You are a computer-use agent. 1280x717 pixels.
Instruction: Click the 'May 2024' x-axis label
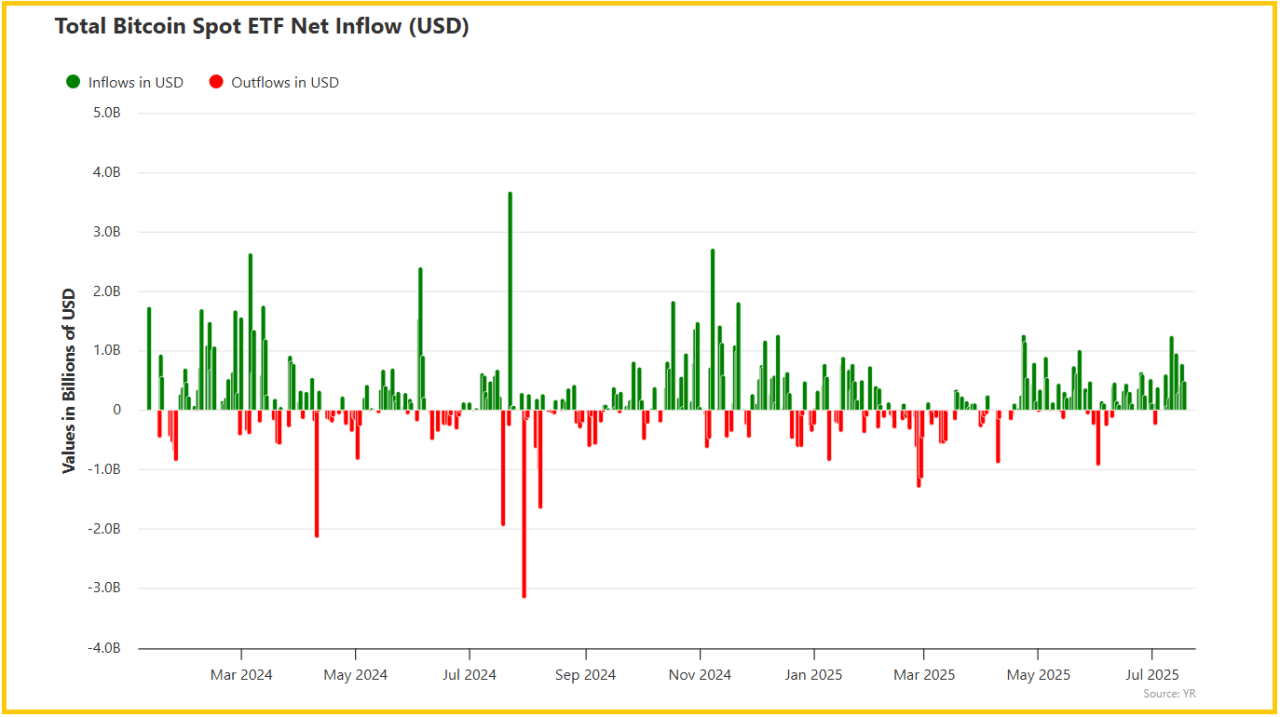click(356, 675)
